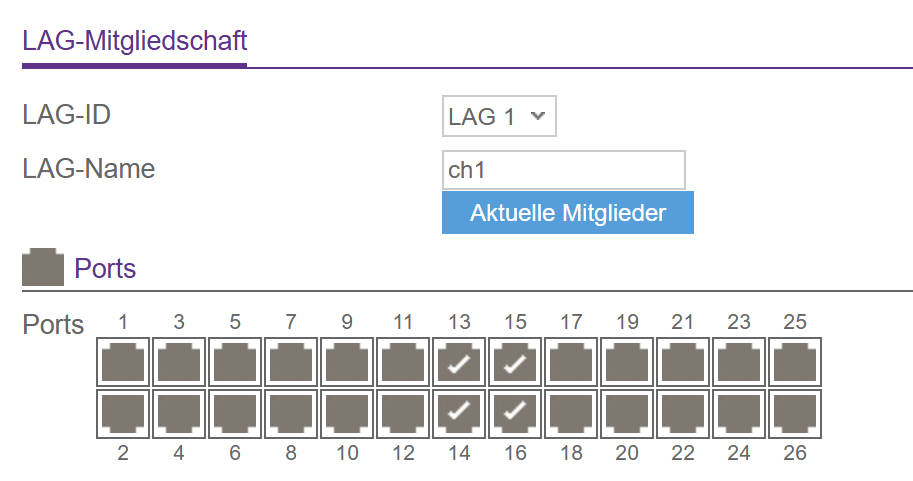
Task: Uncheck port 15 LAG membership
Action: (x=515, y=362)
